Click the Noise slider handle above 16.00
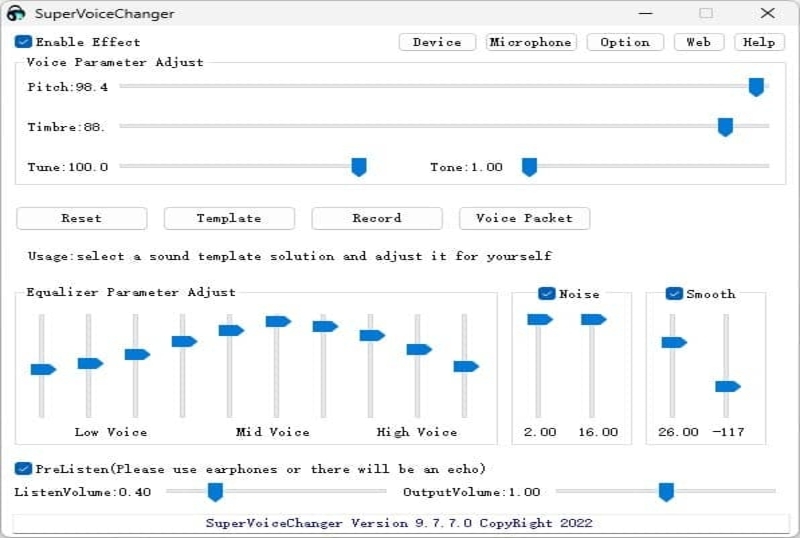800x538 pixels. (593, 320)
